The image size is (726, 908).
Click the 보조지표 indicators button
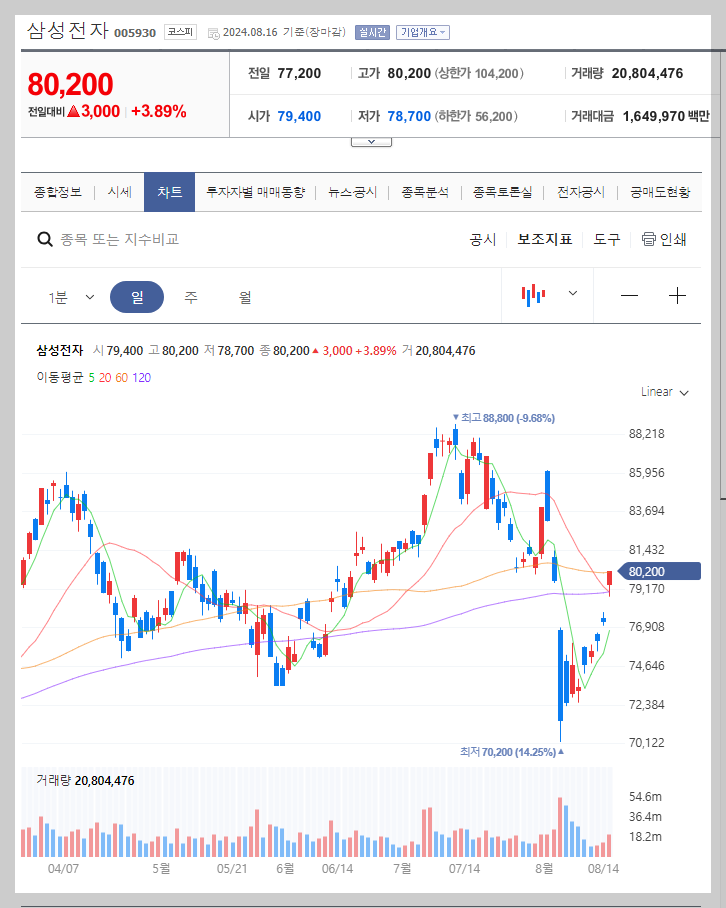[544, 239]
